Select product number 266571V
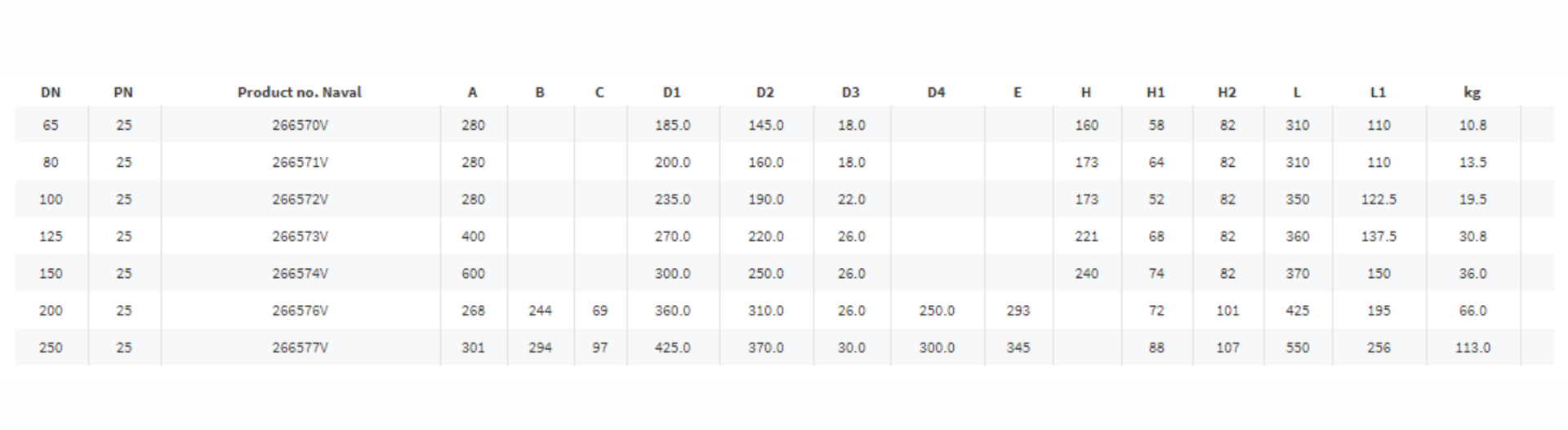Screen dimensions: 1568x430 tap(300, 162)
